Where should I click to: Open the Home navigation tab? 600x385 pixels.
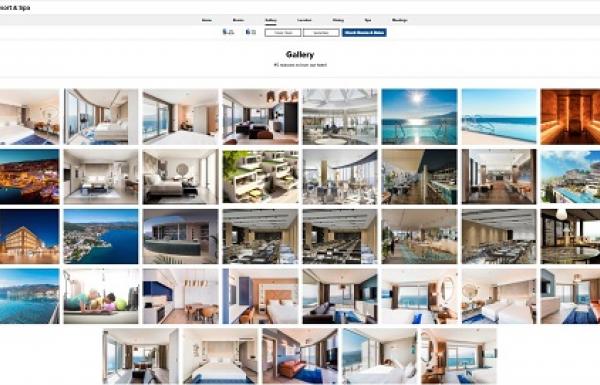pos(207,20)
